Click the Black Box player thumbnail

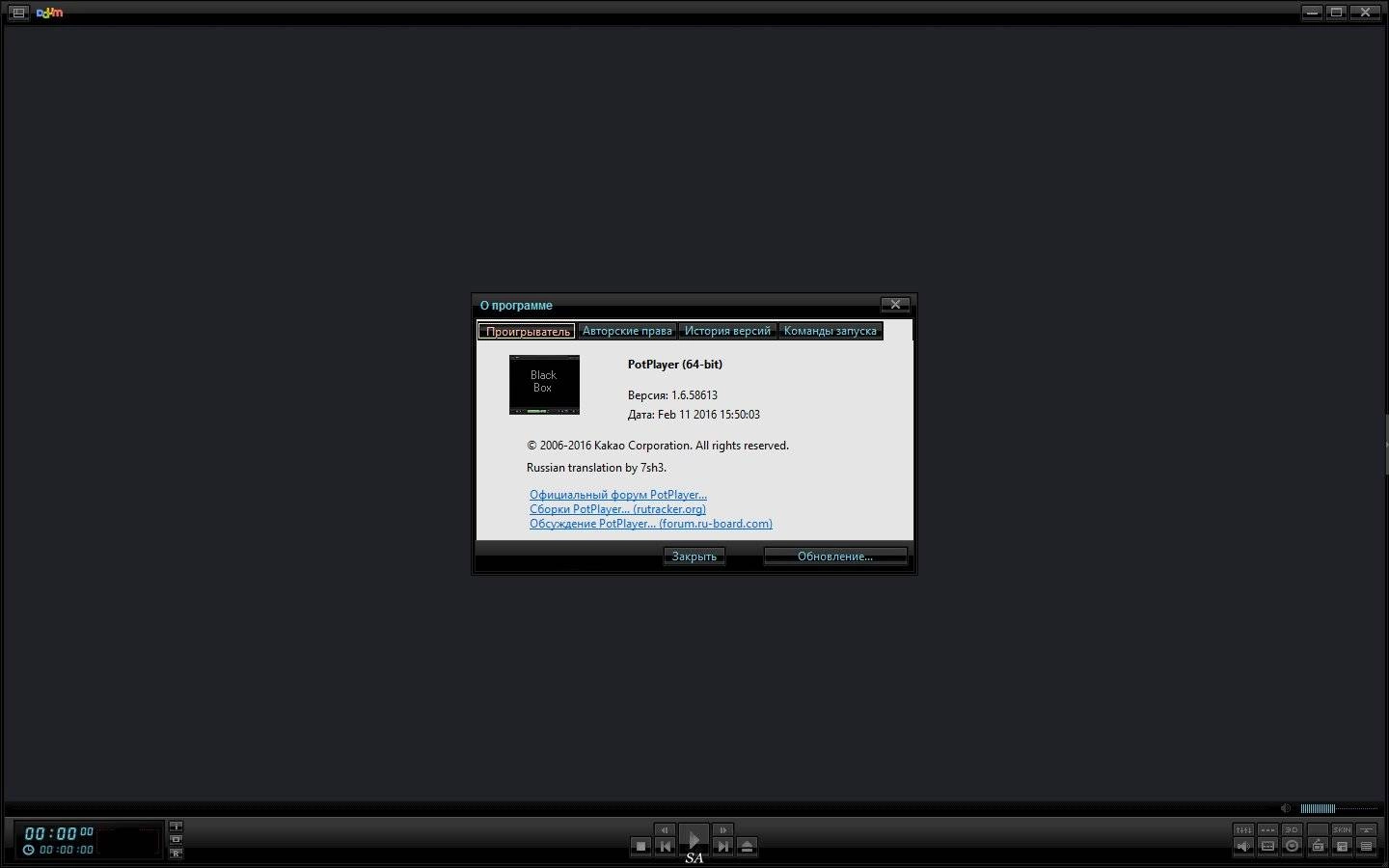pyautogui.click(x=544, y=384)
